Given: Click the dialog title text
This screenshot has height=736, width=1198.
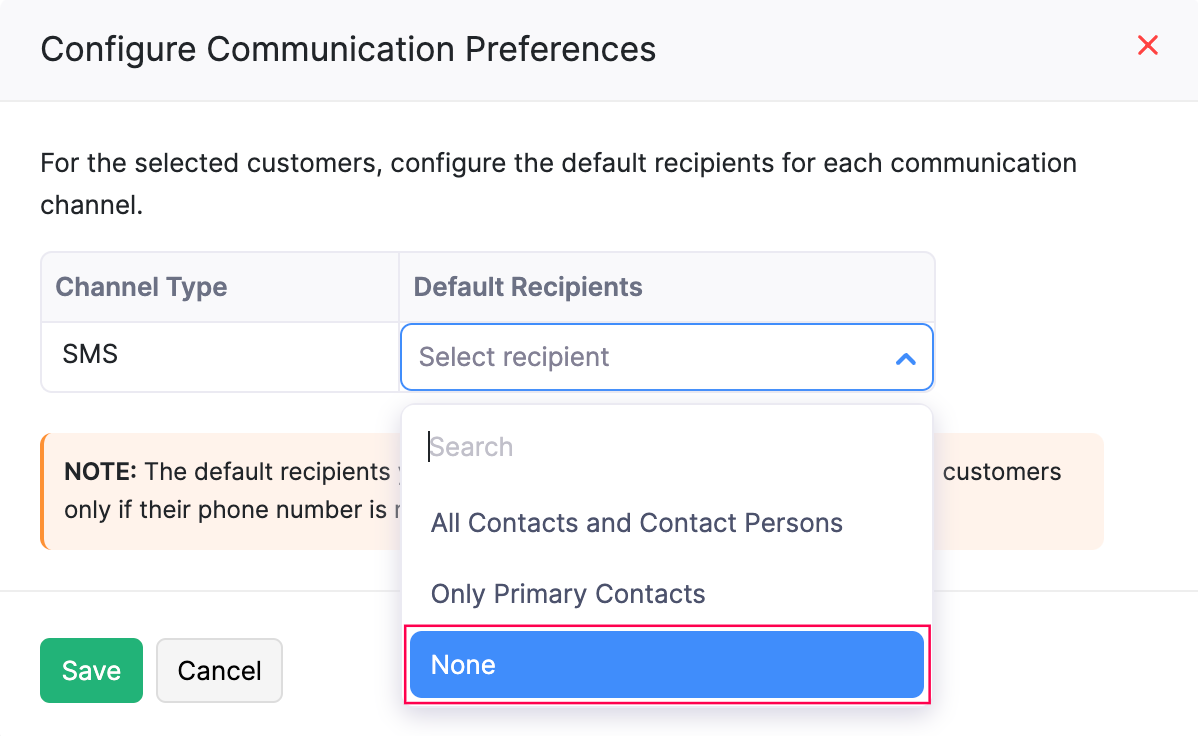Looking at the screenshot, I should point(348,49).
